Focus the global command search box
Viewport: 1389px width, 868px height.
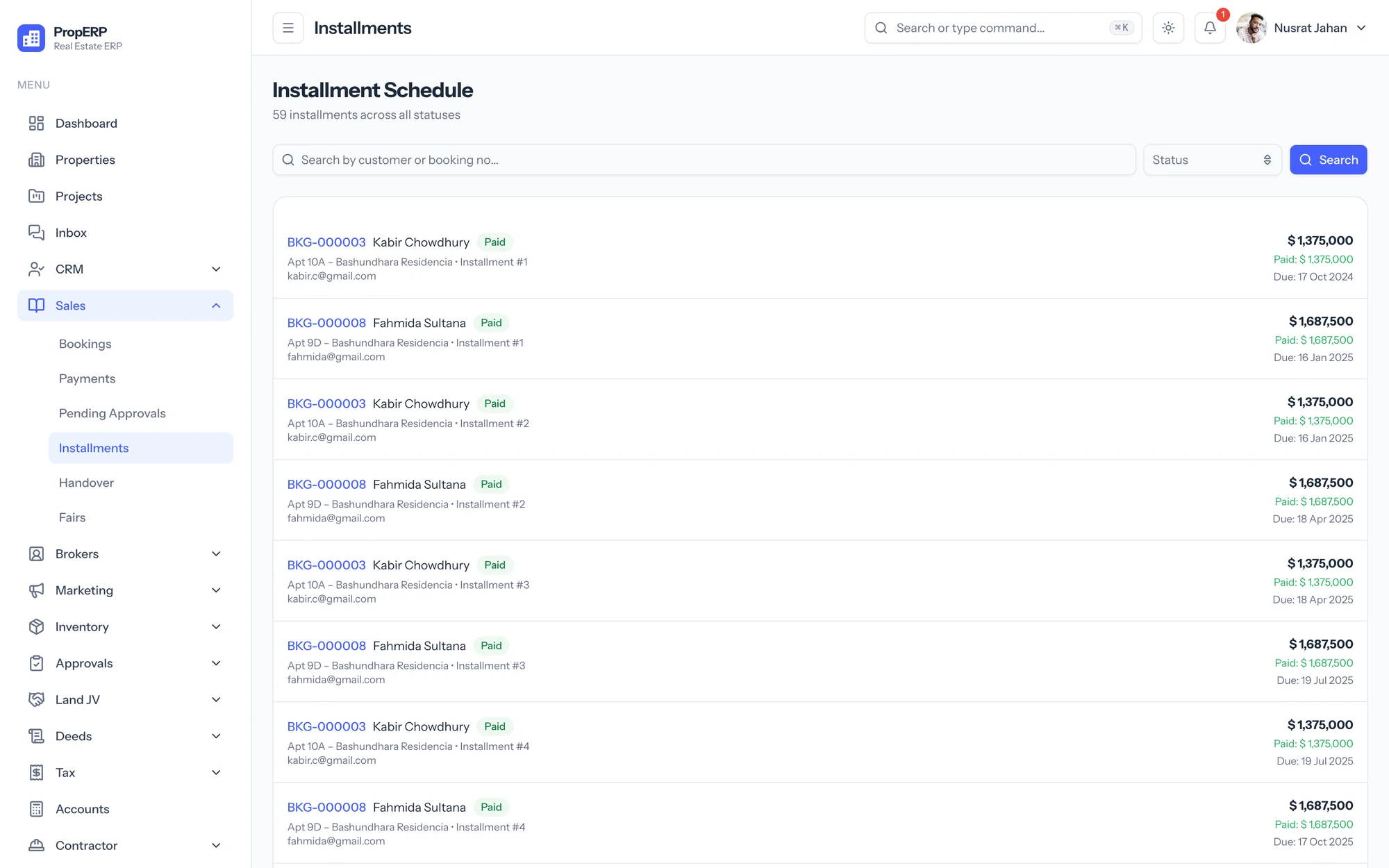[x=1003, y=28]
